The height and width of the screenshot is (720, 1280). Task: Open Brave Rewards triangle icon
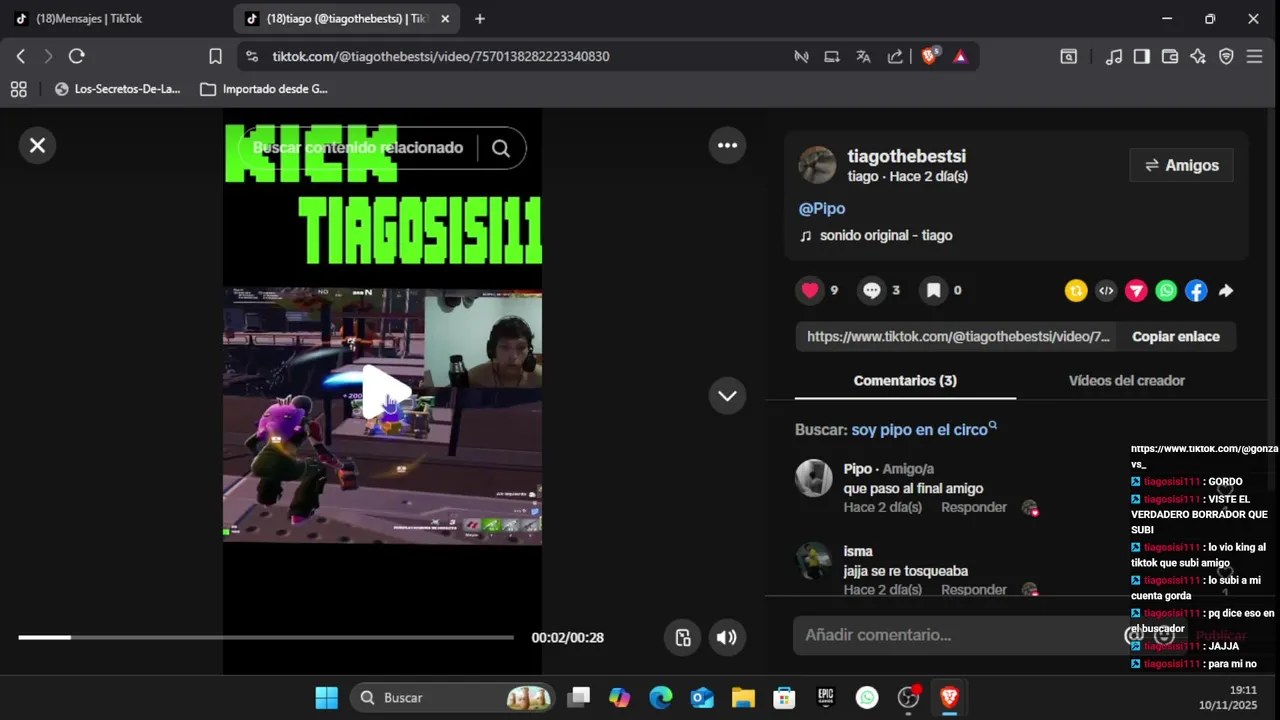[960, 57]
